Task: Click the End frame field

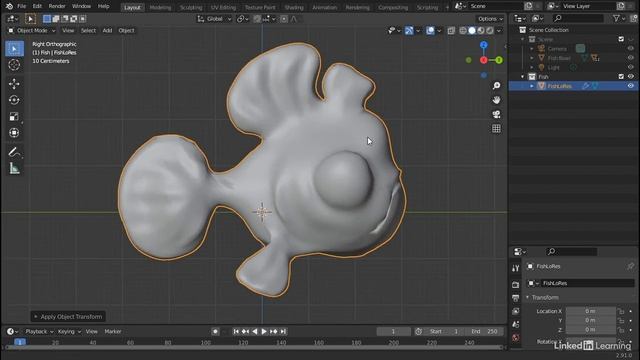Action: point(485,331)
